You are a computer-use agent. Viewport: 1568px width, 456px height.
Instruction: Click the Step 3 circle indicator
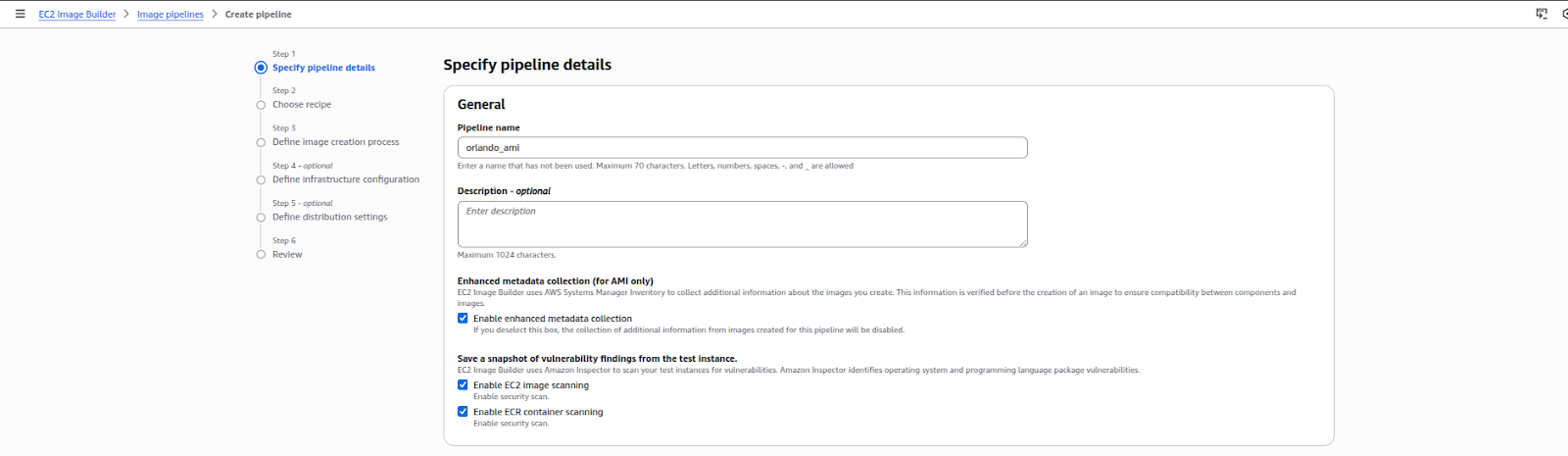tap(261, 142)
